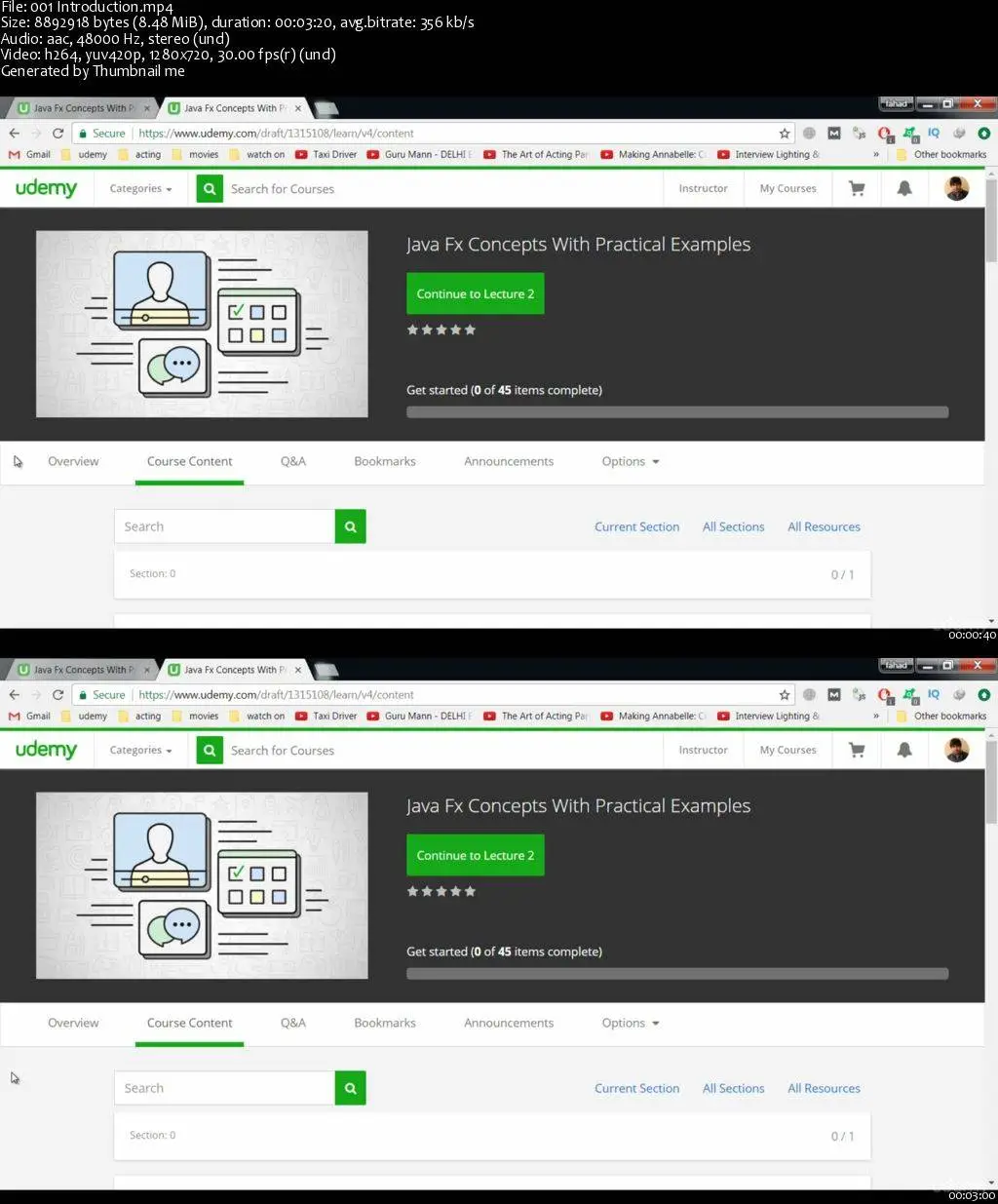The height and width of the screenshot is (1204, 998).
Task: Open shopping cart in upper frame Udemy header
Action: [857, 189]
